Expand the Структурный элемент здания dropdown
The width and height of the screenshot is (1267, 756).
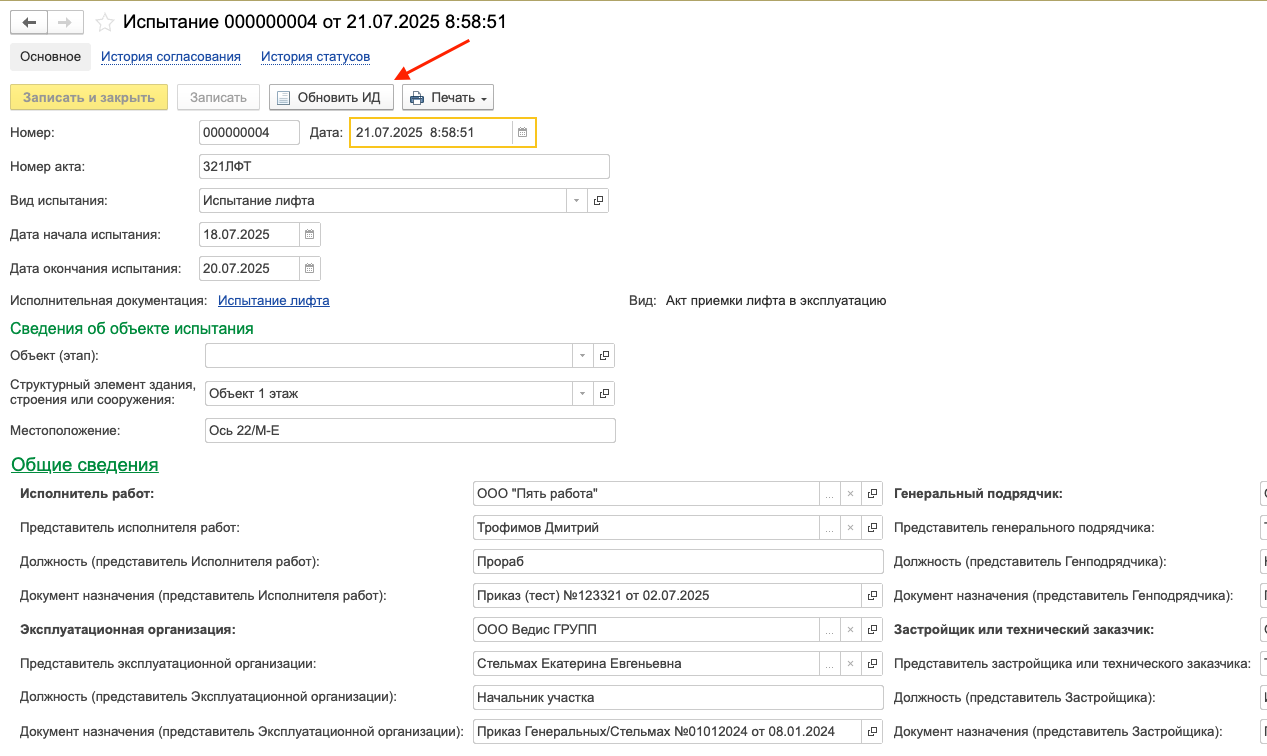click(x=583, y=394)
